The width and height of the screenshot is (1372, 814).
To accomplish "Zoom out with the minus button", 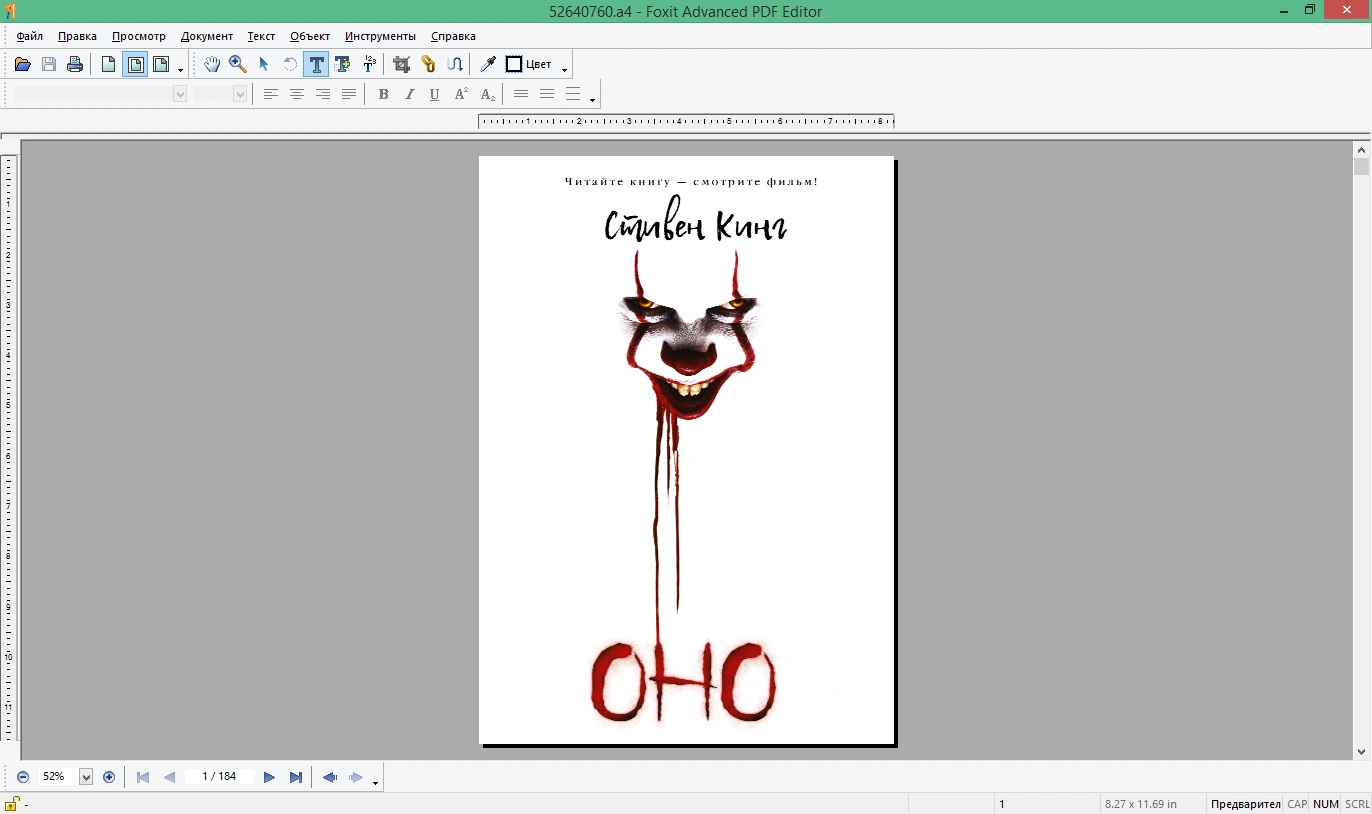I will 23,777.
